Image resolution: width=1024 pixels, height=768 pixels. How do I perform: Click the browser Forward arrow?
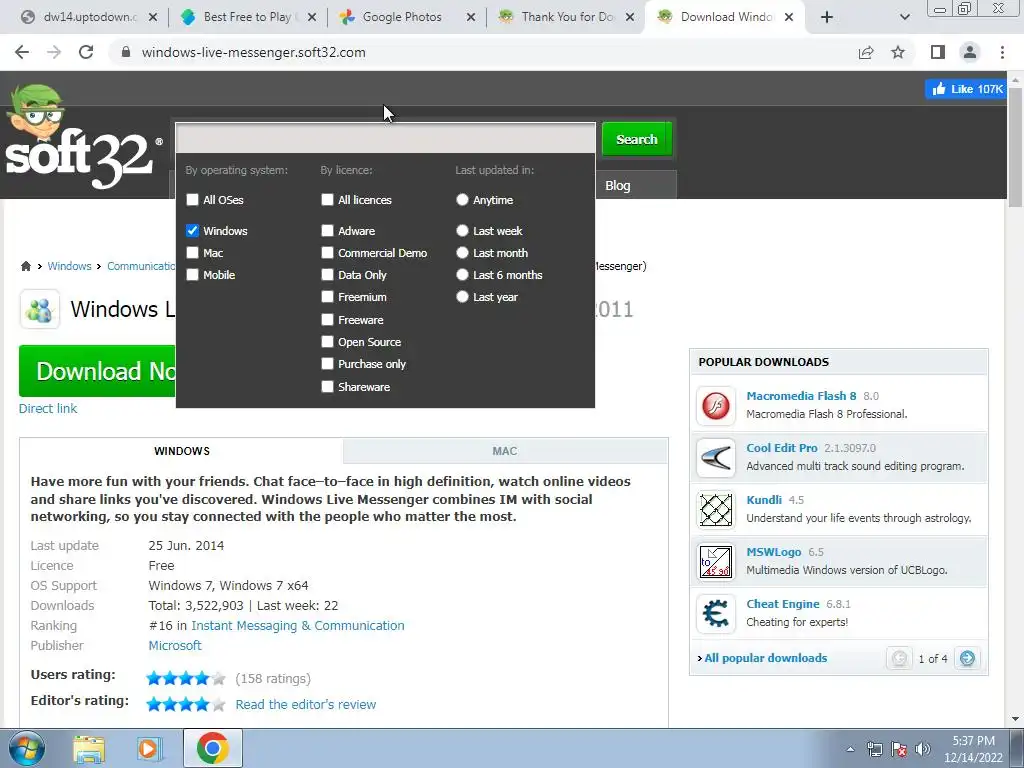point(54,52)
